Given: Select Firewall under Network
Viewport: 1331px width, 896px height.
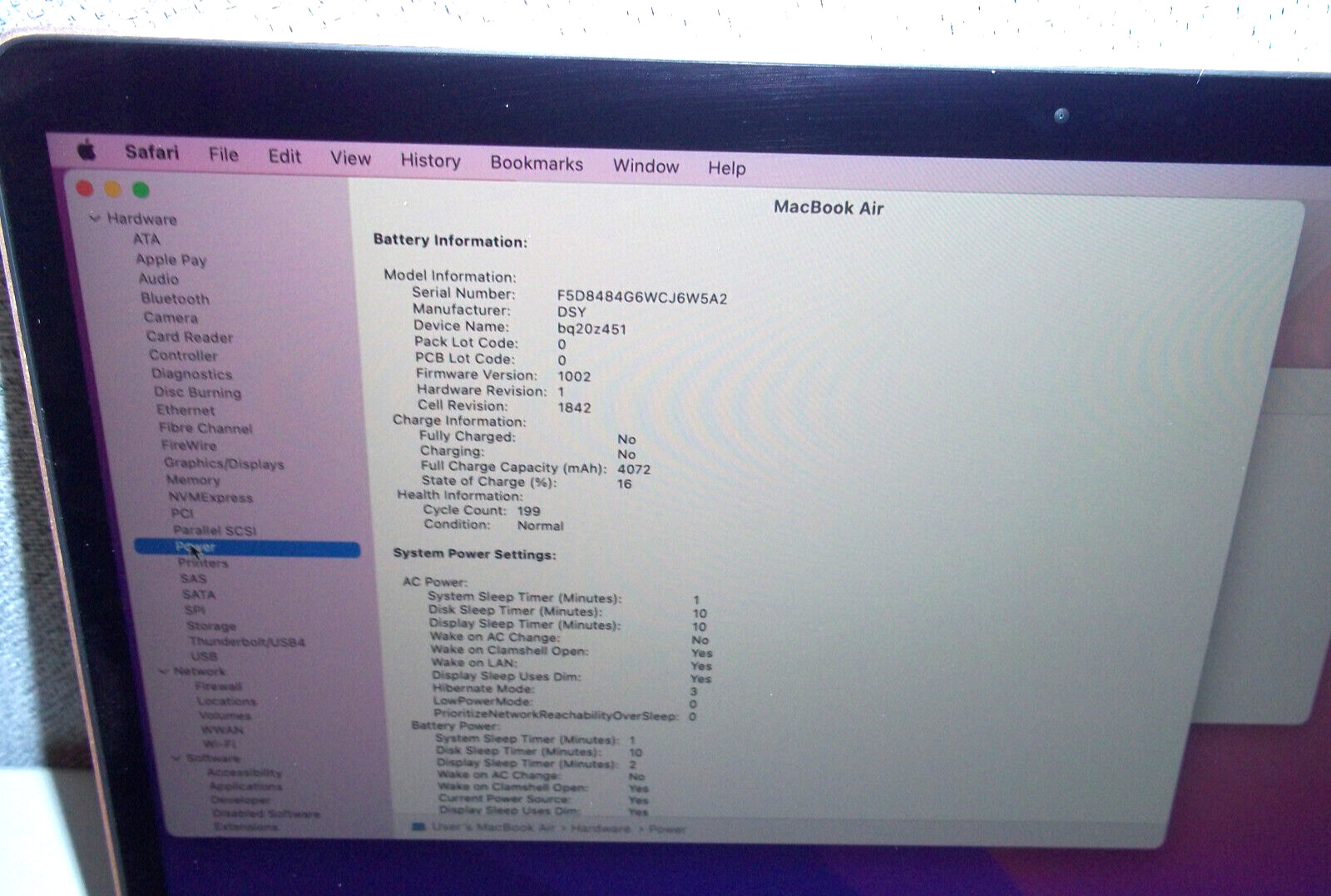Looking at the screenshot, I should click(x=219, y=686).
